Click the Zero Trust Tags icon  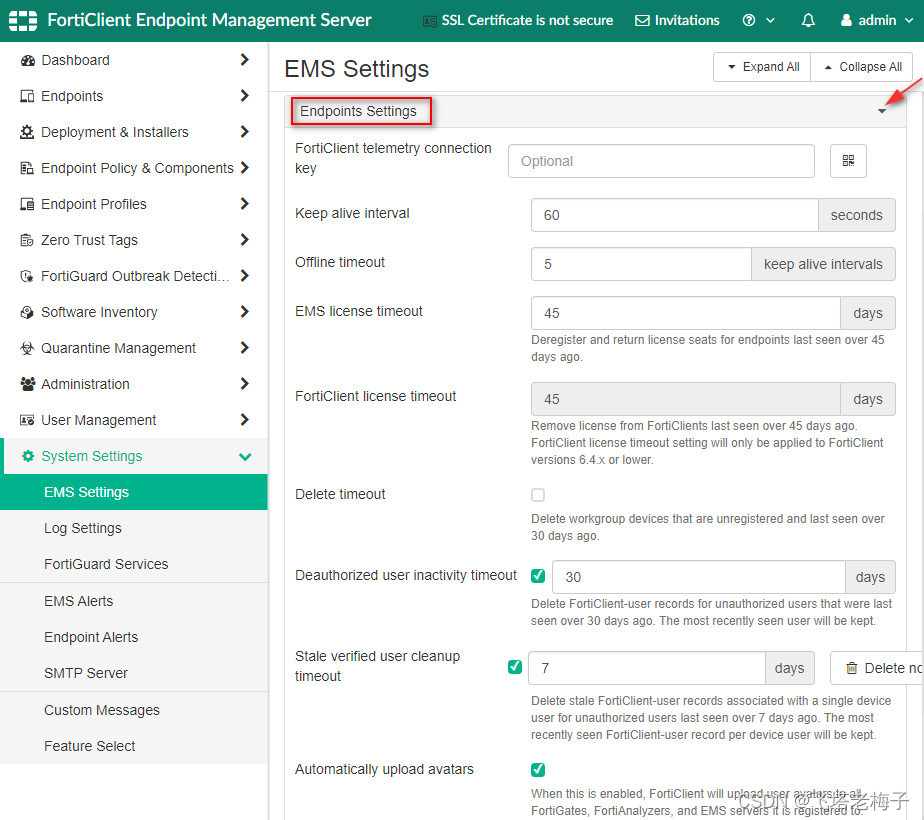pyautogui.click(x=27, y=240)
